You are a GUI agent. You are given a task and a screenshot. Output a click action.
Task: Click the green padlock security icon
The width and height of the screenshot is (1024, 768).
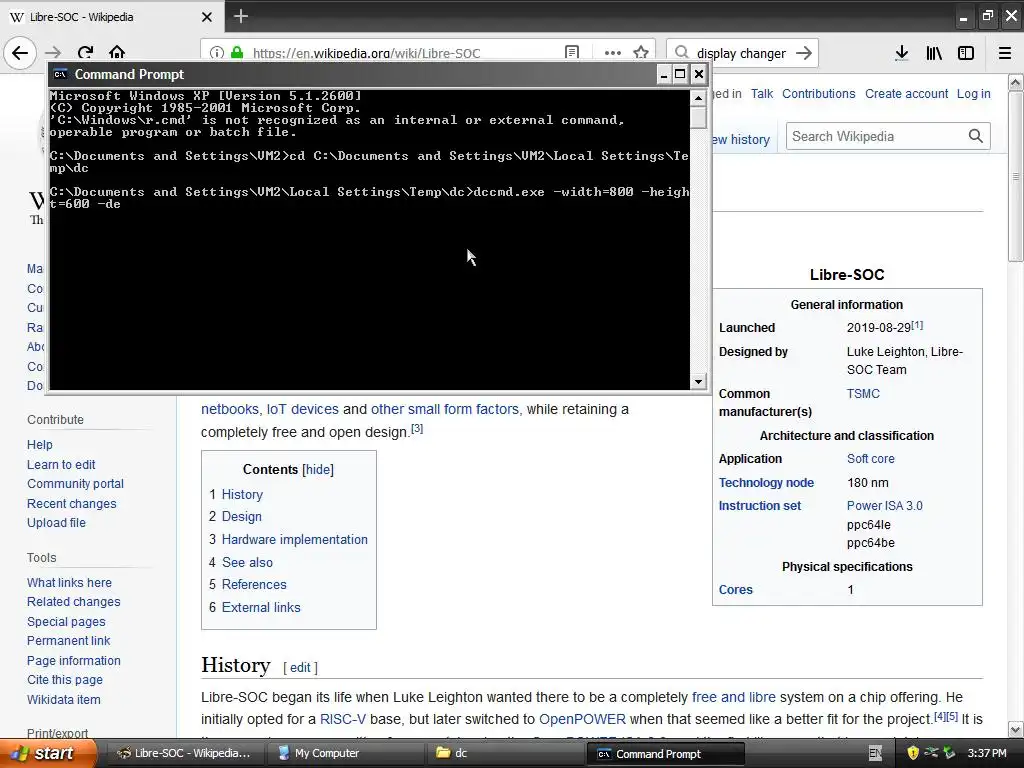(237, 53)
